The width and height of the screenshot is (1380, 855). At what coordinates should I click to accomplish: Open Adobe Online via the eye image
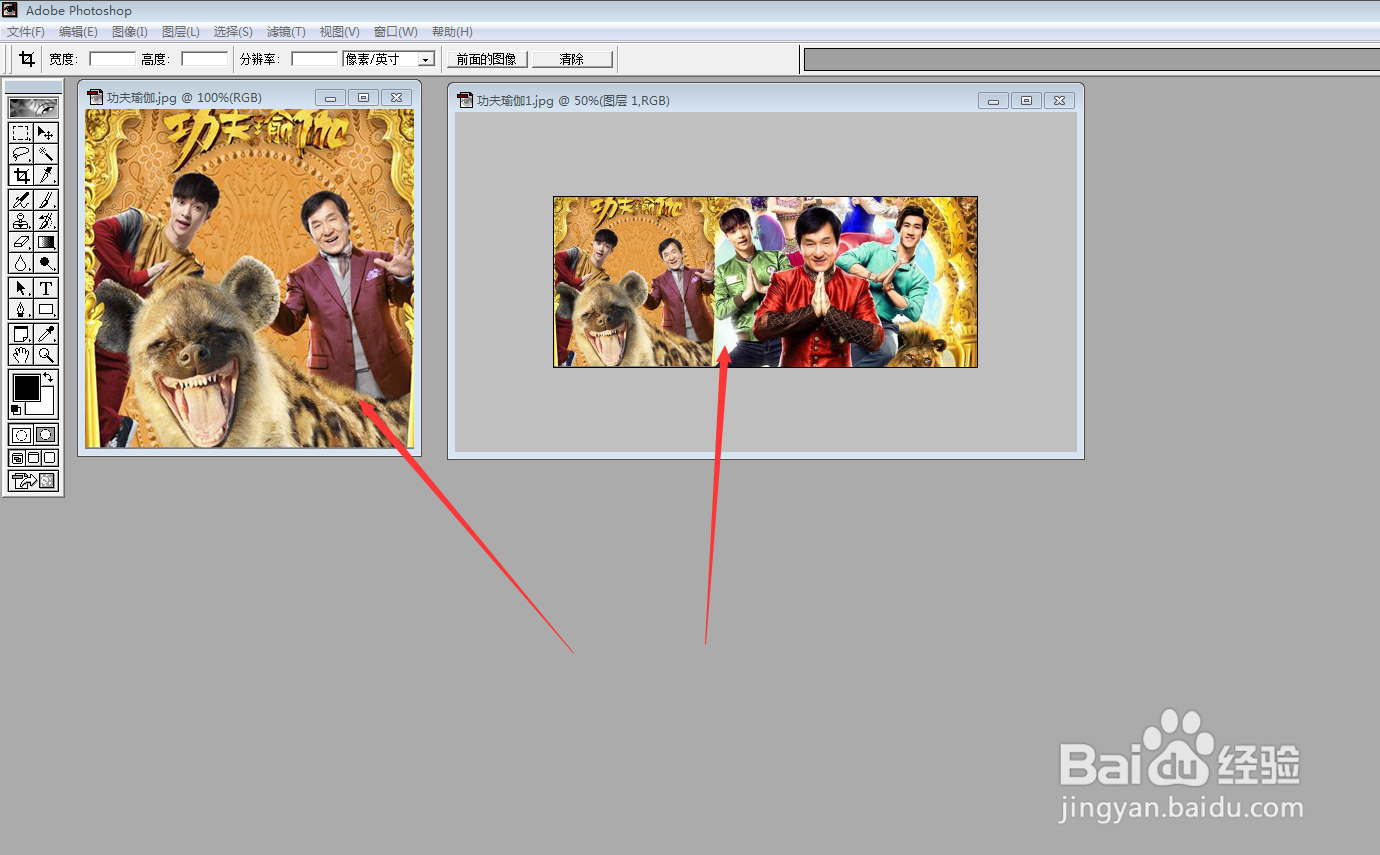33,108
